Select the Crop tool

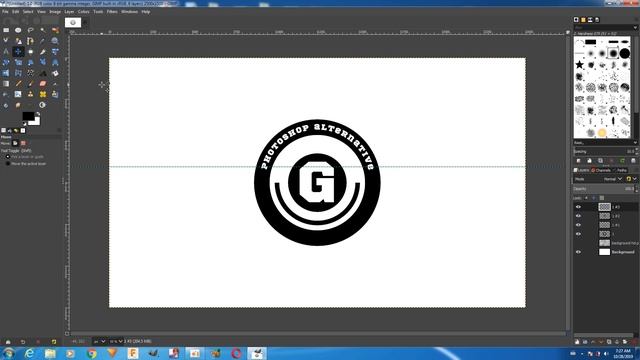[x=43, y=51]
